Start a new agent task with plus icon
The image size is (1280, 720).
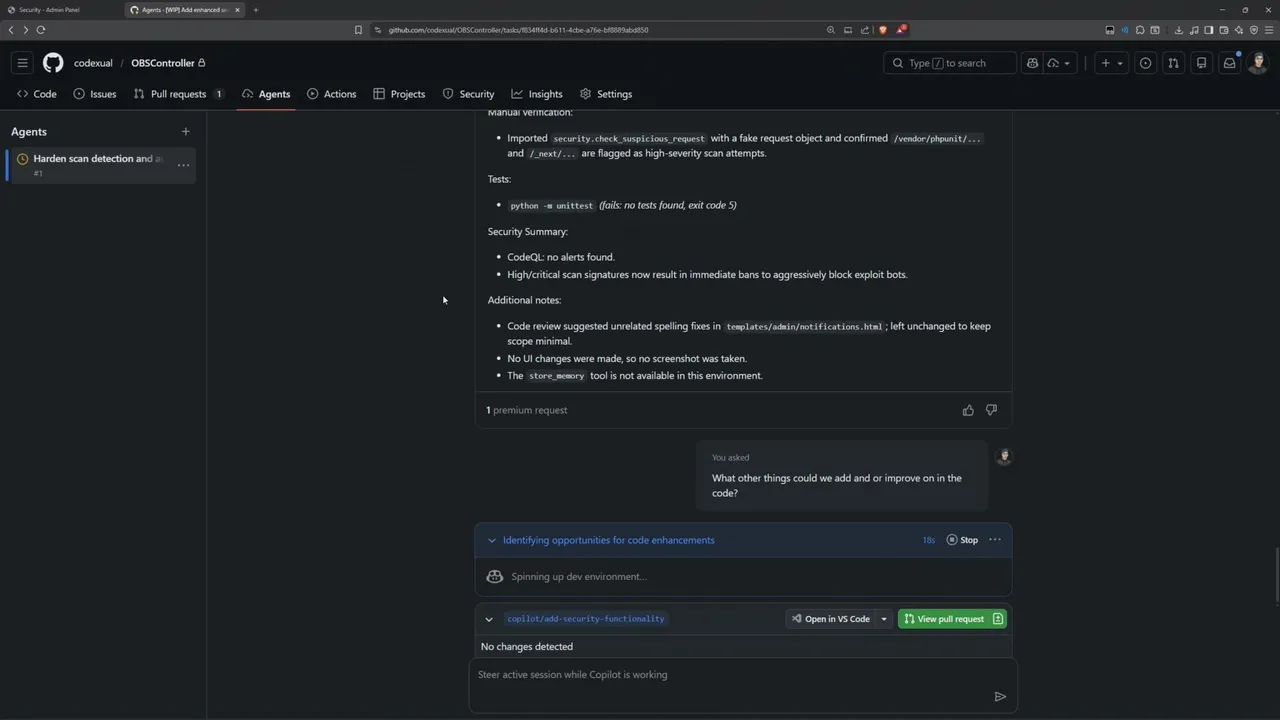[185, 132]
